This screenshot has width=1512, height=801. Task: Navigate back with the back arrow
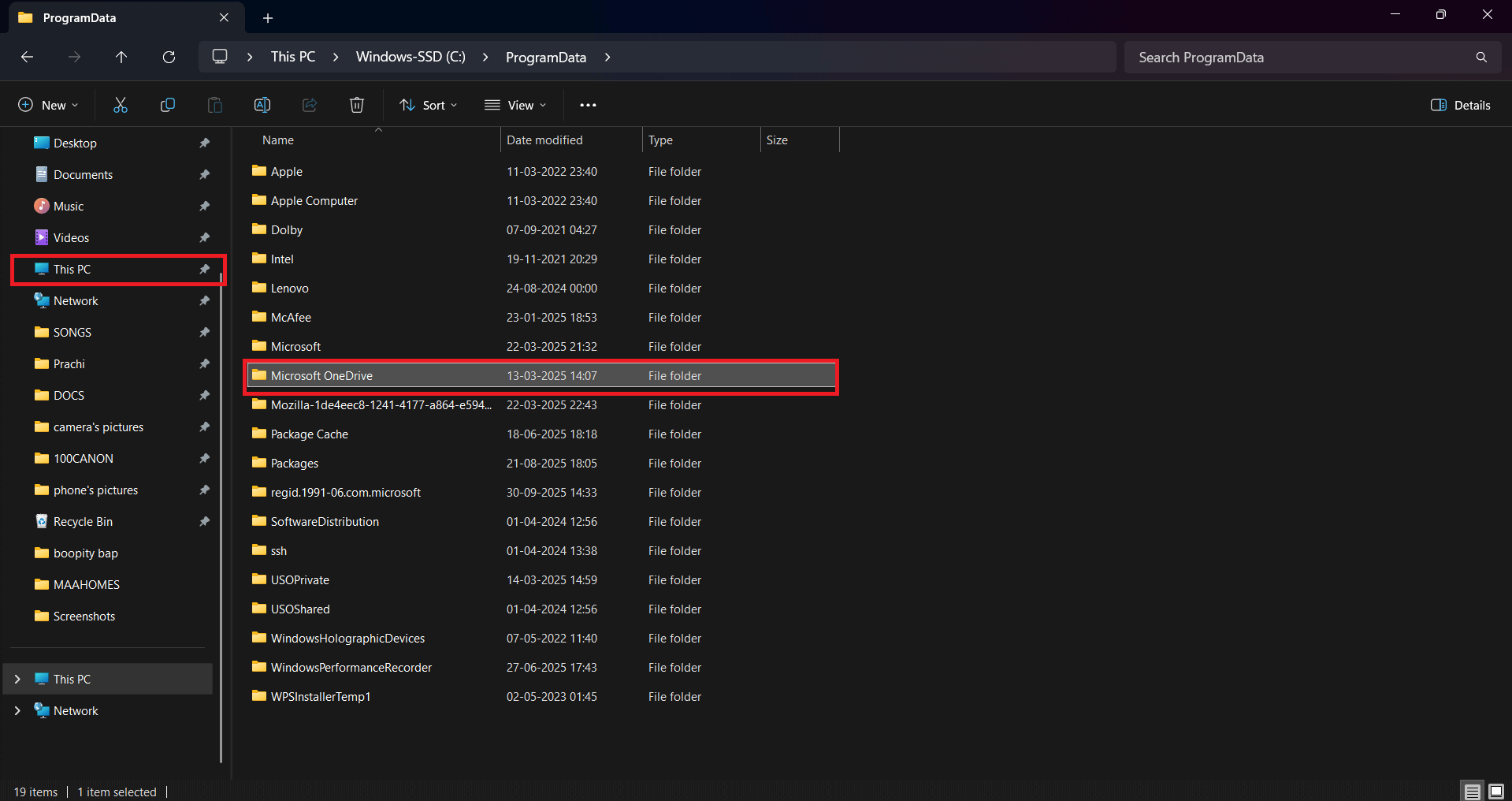pyautogui.click(x=27, y=58)
